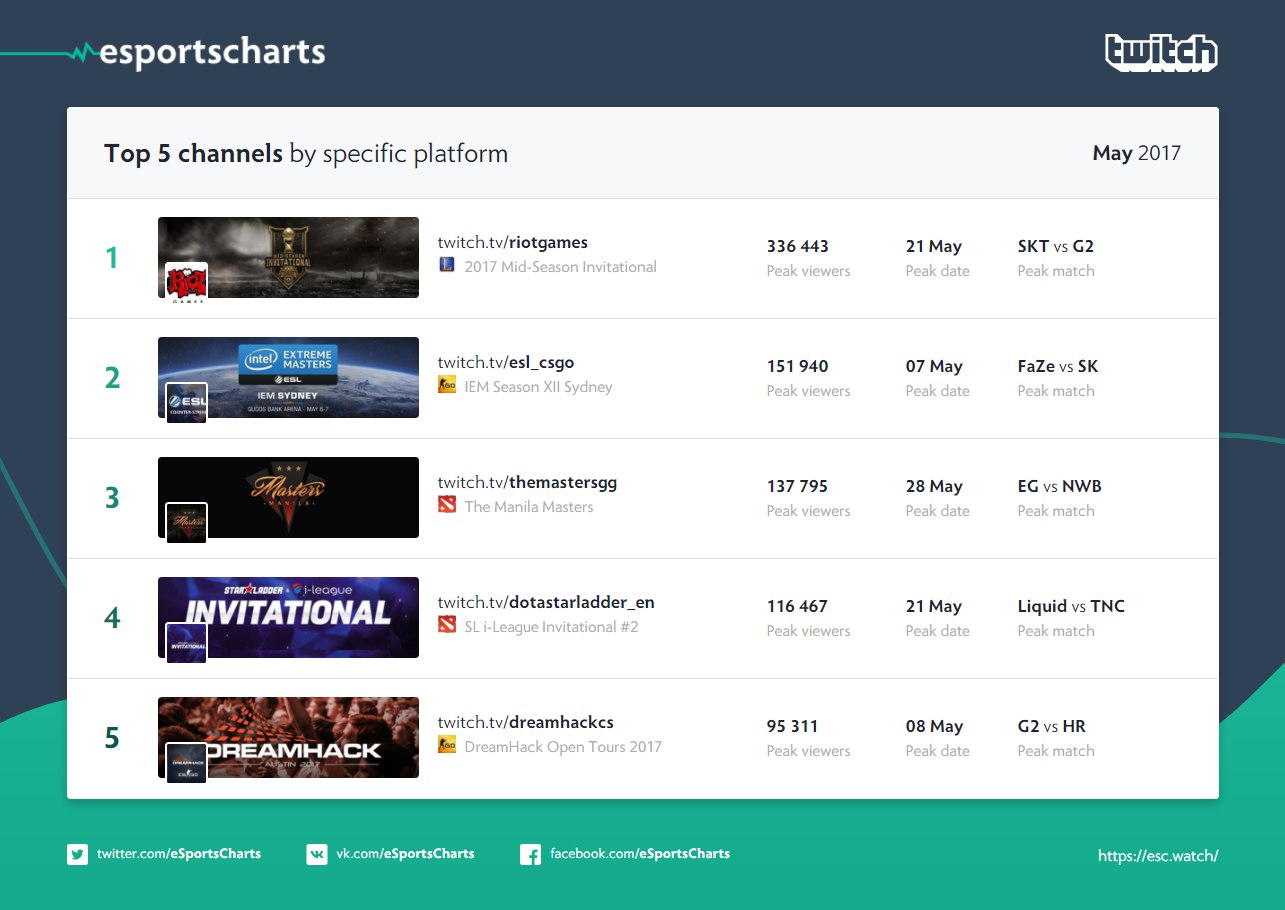1285x910 pixels.
Task: Visit the twitch.tv/themastersgg channel link
Action: pyautogui.click(x=527, y=482)
